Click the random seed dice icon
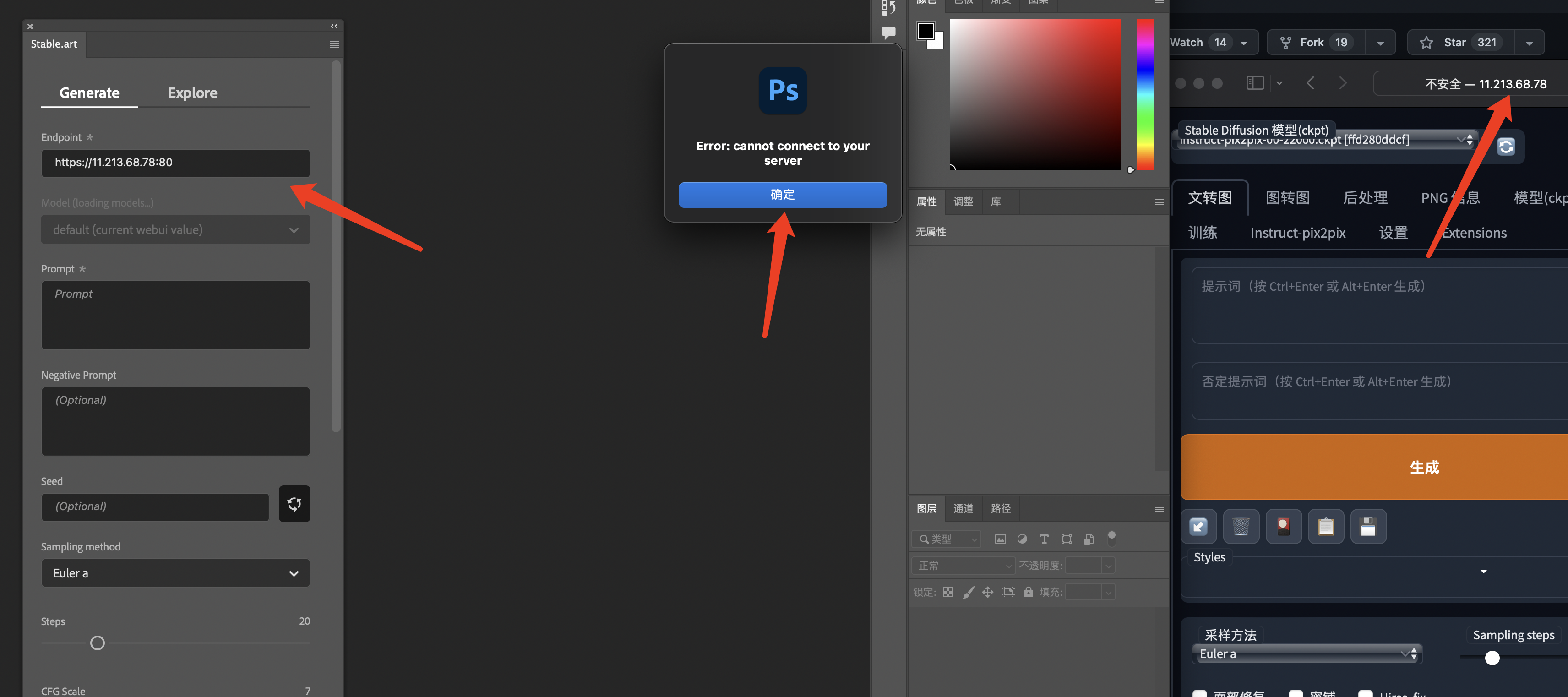 [x=294, y=503]
